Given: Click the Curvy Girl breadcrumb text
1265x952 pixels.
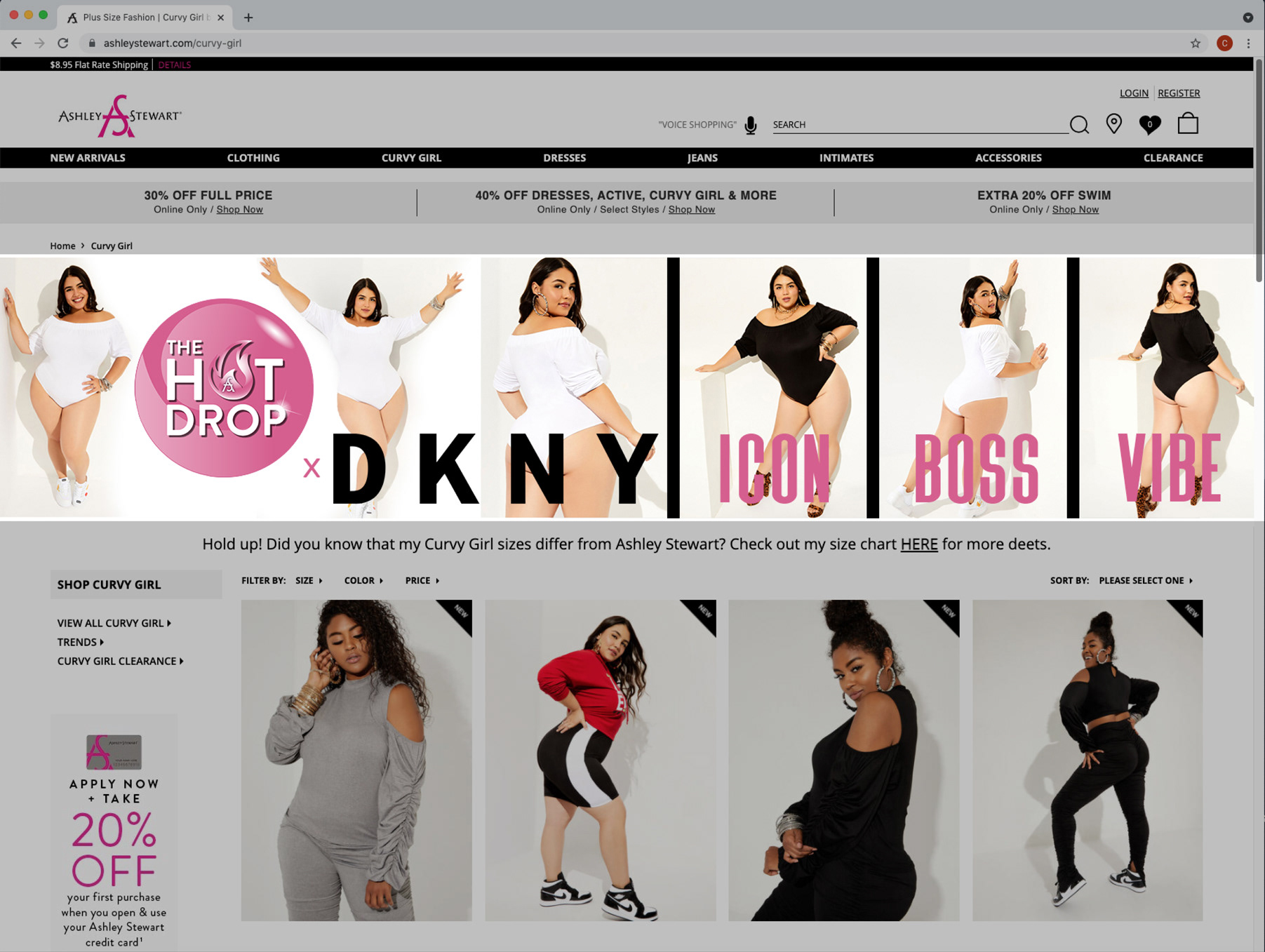Looking at the screenshot, I should click(x=112, y=246).
